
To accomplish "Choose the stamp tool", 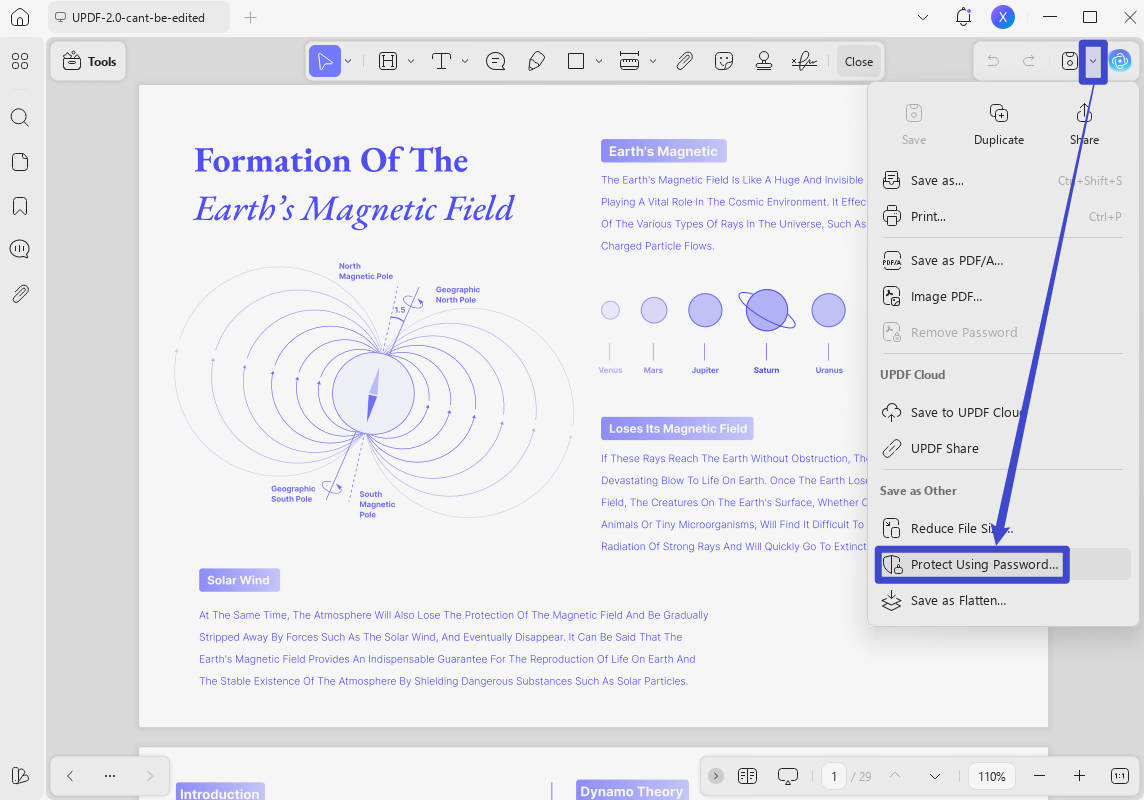I will click(x=764, y=61).
